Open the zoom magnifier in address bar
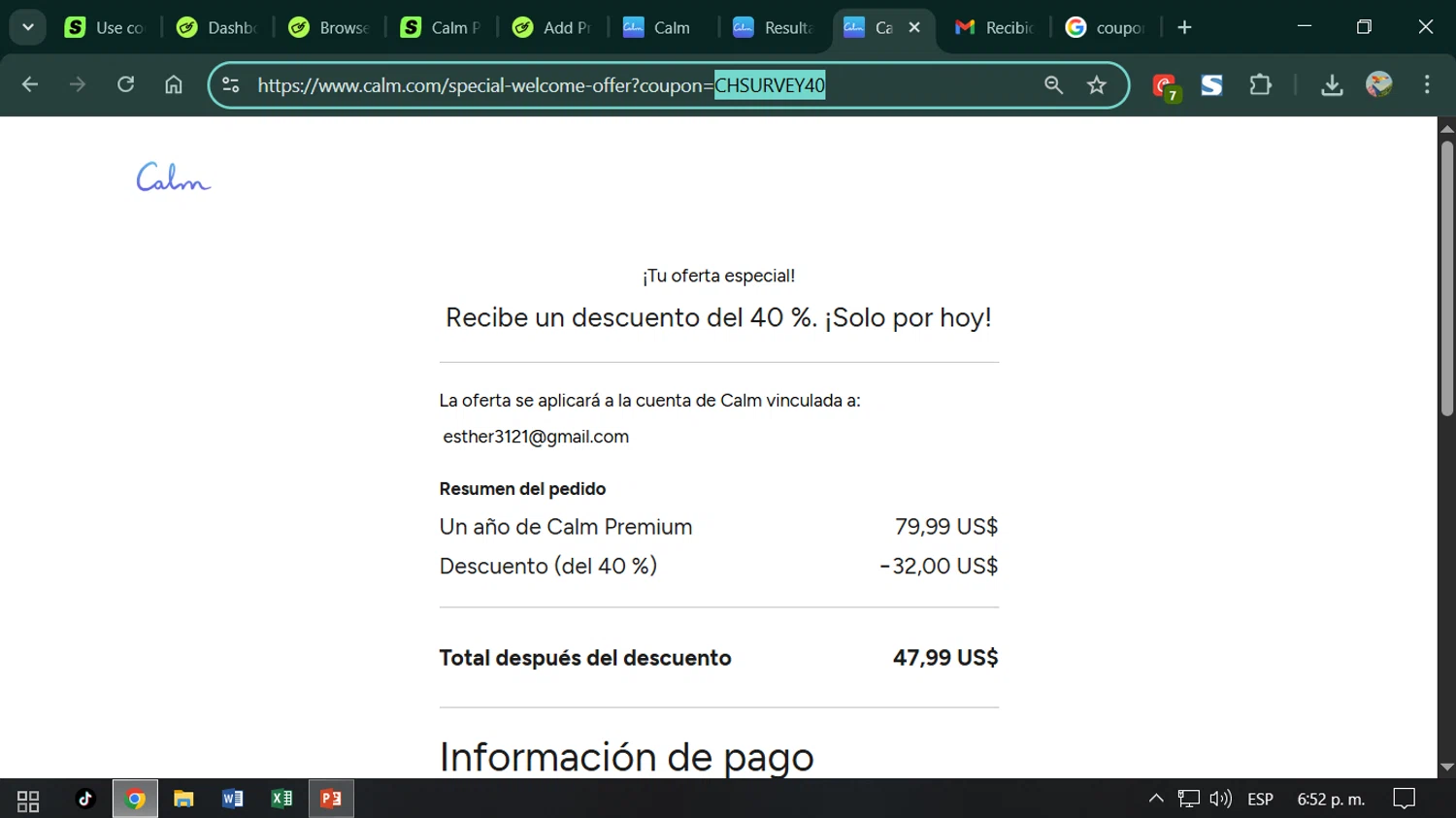 click(1053, 85)
